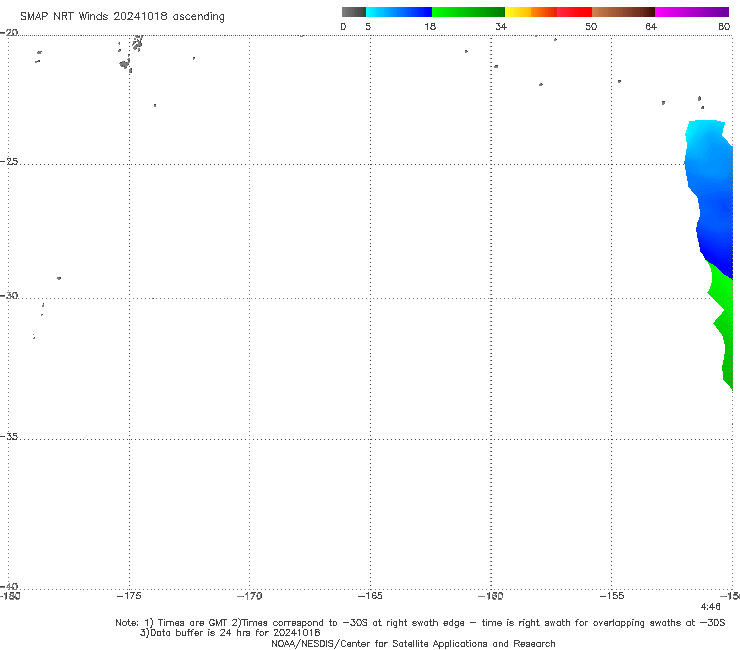The height and width of the screenshot is (650, 740).
Task: Click the color bar label '18'
Action: pos(430,26)
